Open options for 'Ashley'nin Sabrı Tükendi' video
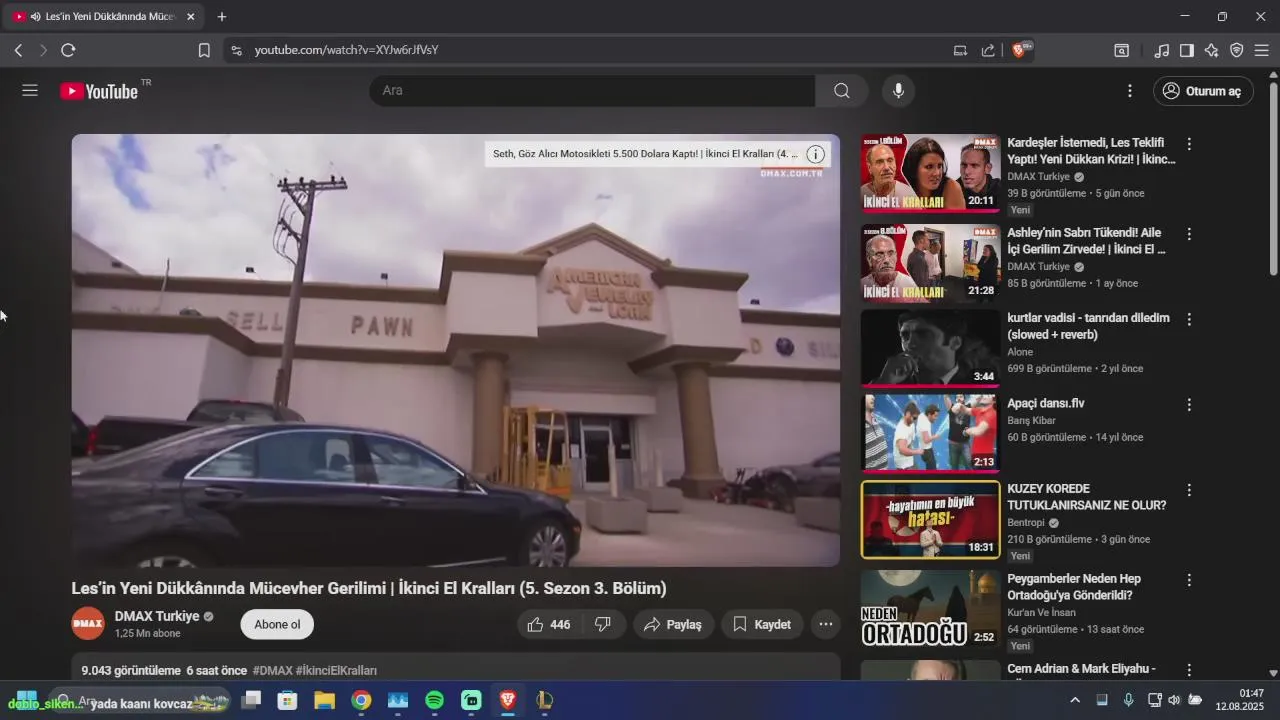 click(1189, 234)
